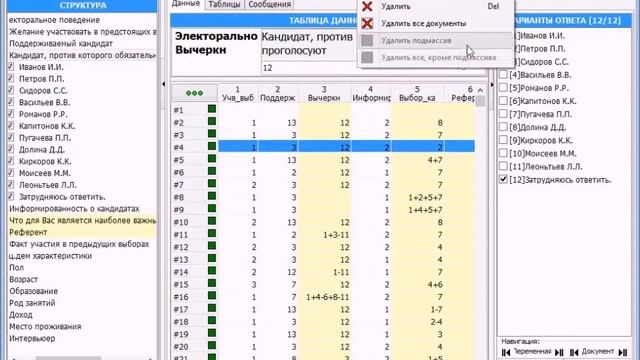Select Интервьюер in the structure list
The width and height of the screenshot is (640, 360).
click(x=32, y=338)
